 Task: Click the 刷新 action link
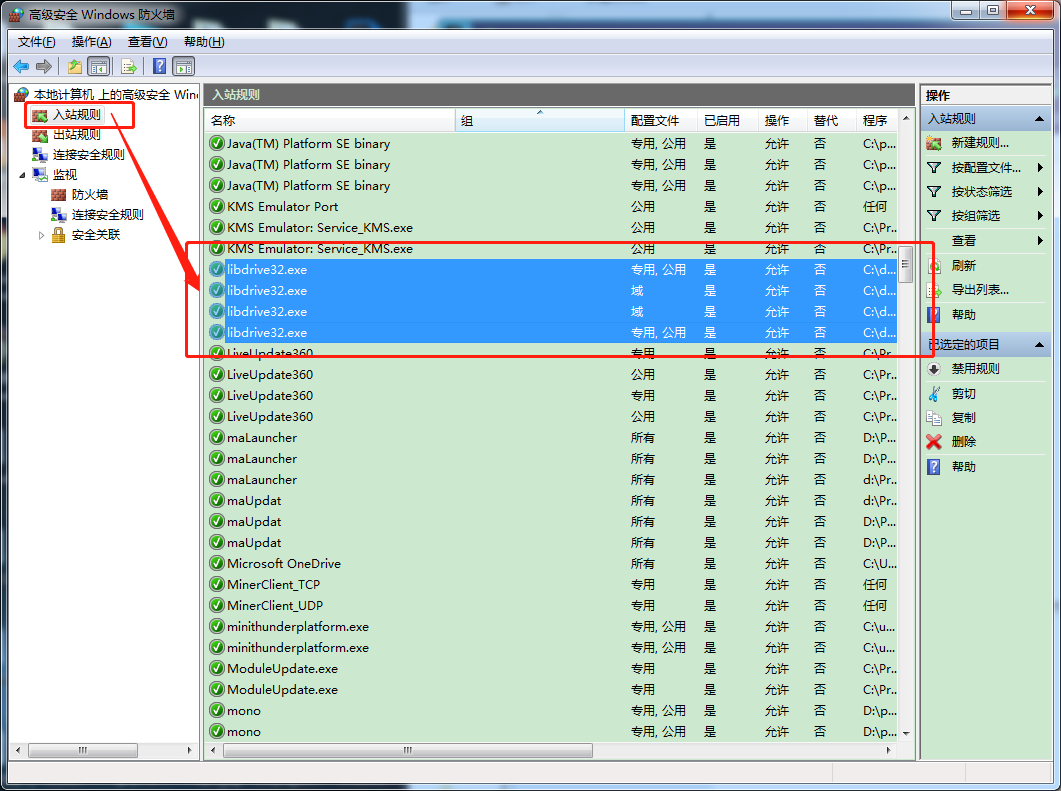(x=964, y=266)
